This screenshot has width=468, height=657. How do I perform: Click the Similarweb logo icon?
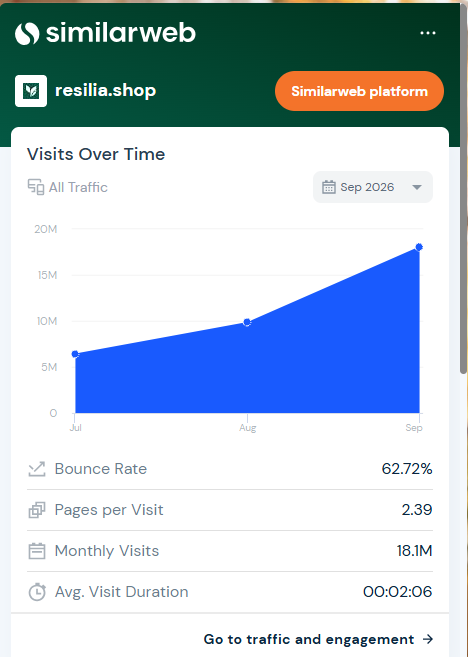(27, 33)
